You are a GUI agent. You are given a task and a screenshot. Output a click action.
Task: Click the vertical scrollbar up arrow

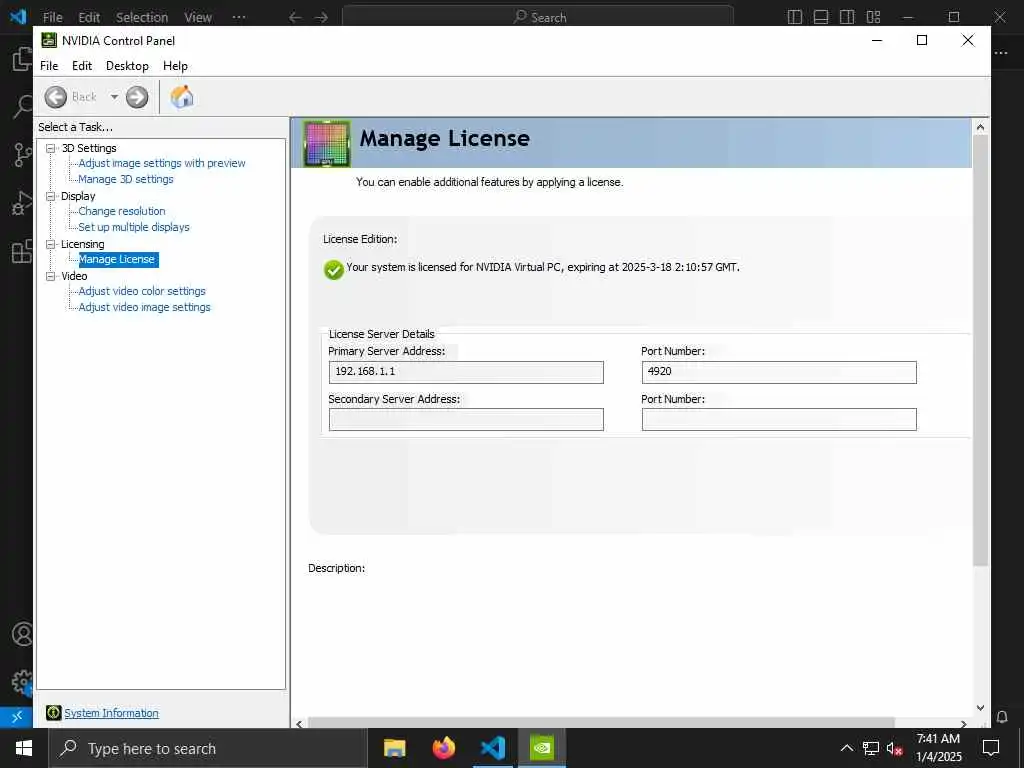980,127
